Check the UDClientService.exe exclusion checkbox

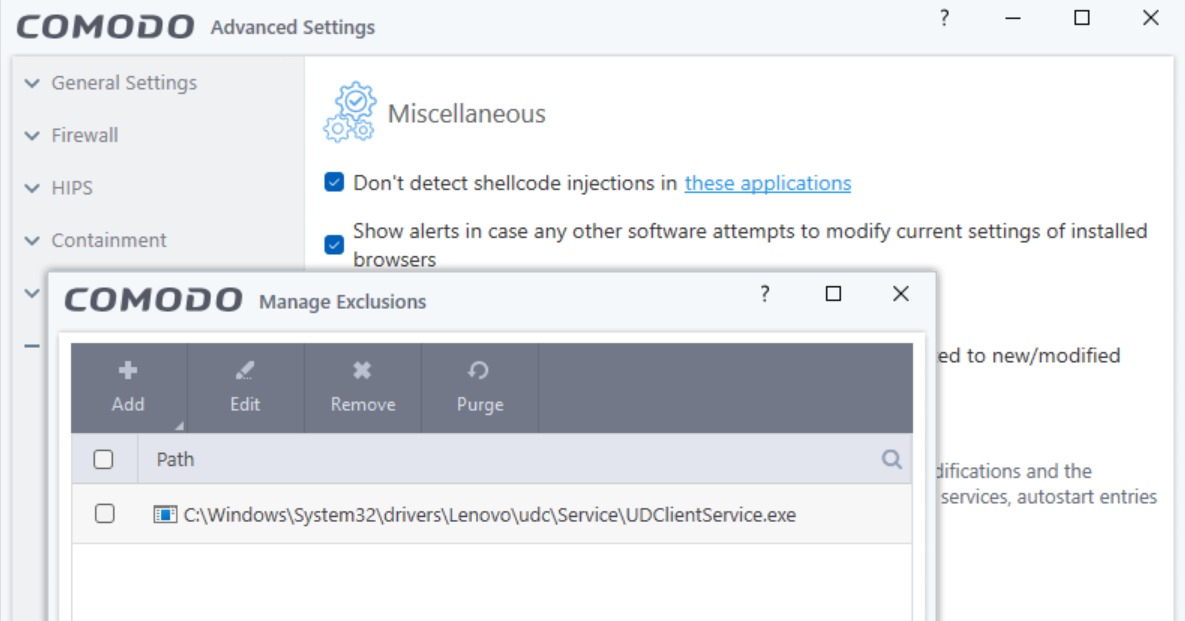104,514
